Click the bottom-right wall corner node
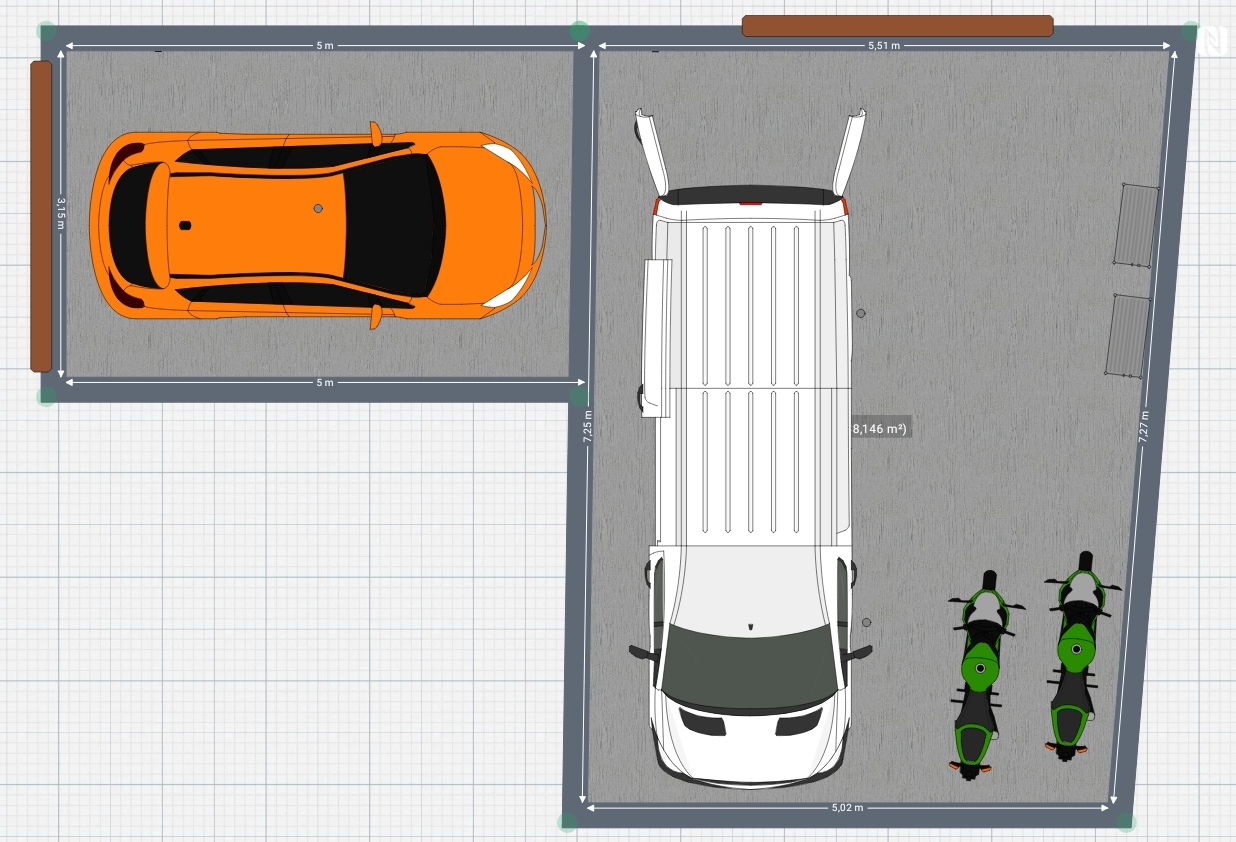Screen dimensions: 1236x842 (x=1125, y=822)
